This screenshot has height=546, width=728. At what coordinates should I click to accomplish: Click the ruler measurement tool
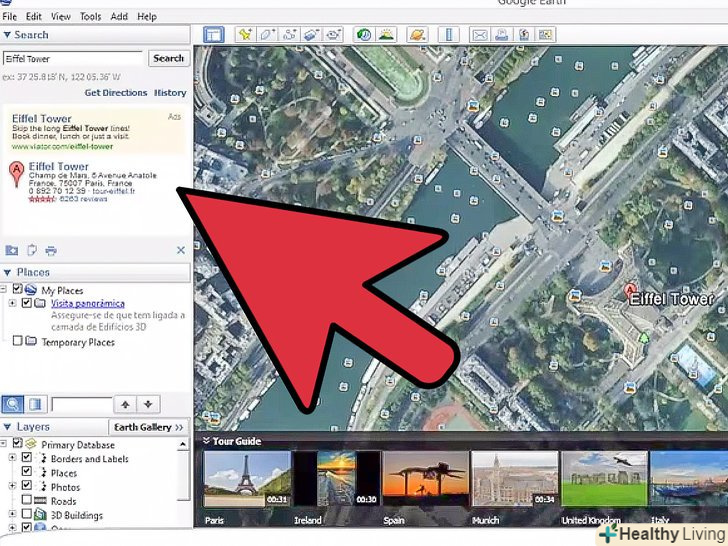point(448,35)
